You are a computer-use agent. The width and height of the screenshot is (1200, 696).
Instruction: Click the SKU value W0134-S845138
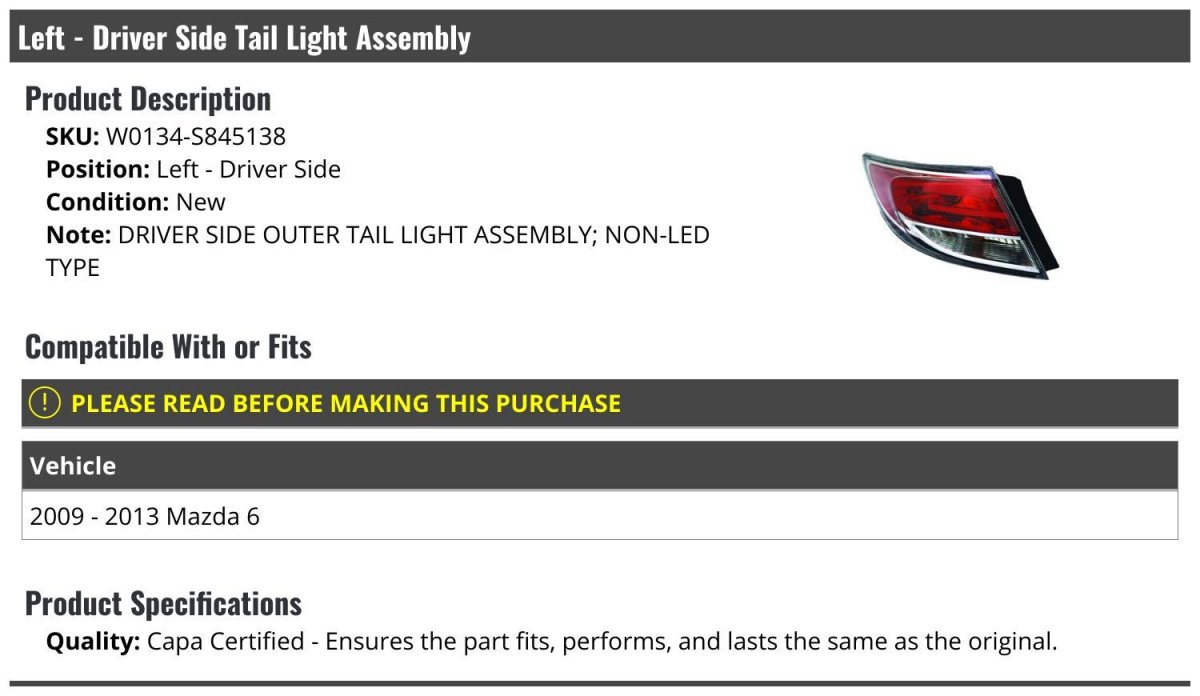[196, 136]
